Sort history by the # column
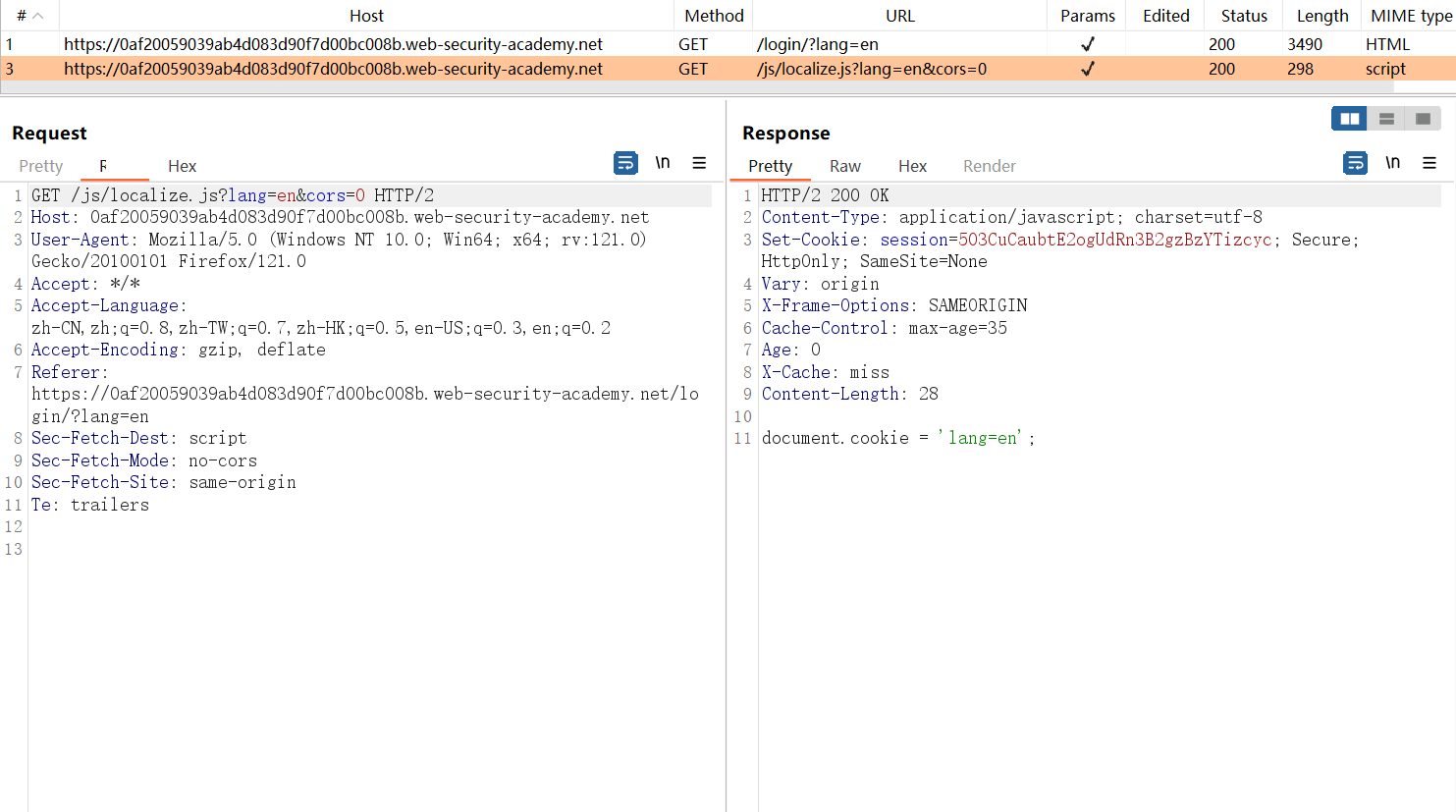The width and height of the screenshot is (1456, 812). pos(29,16)
